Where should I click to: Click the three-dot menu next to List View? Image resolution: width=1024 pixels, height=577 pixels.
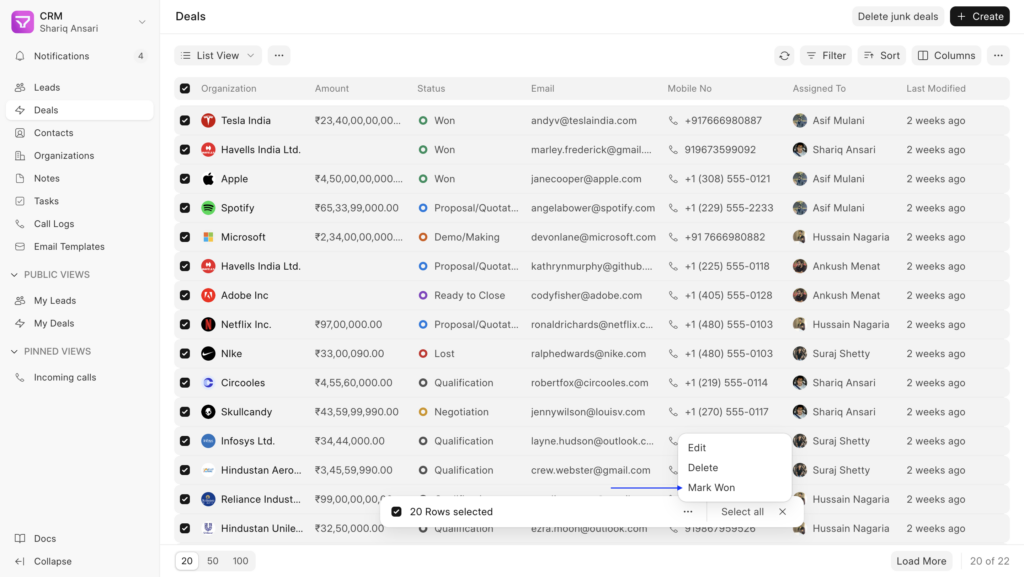[279, 56]
